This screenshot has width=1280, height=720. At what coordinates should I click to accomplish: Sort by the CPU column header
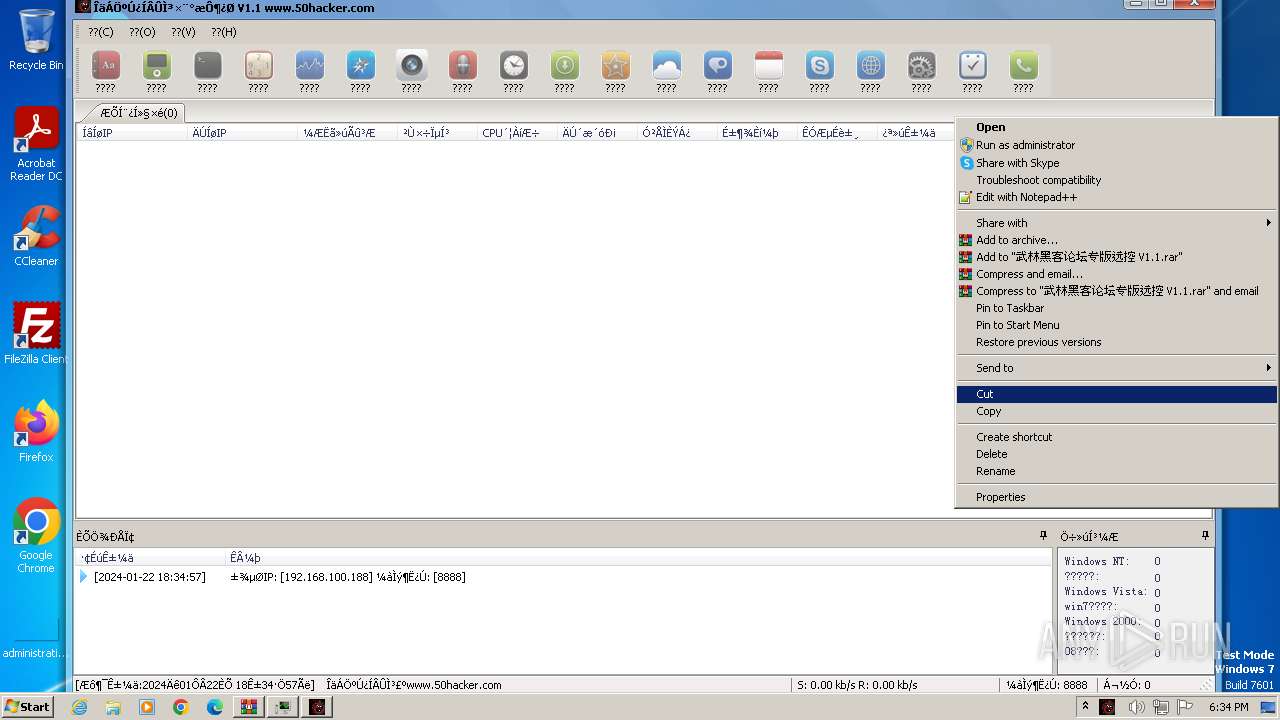click(516, 133)
